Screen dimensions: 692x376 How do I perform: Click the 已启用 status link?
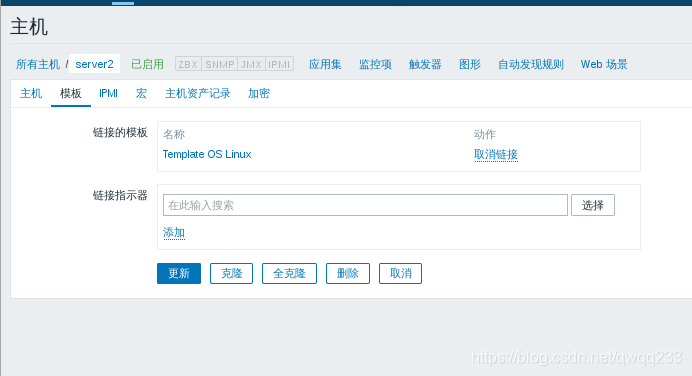click(147, 64)
